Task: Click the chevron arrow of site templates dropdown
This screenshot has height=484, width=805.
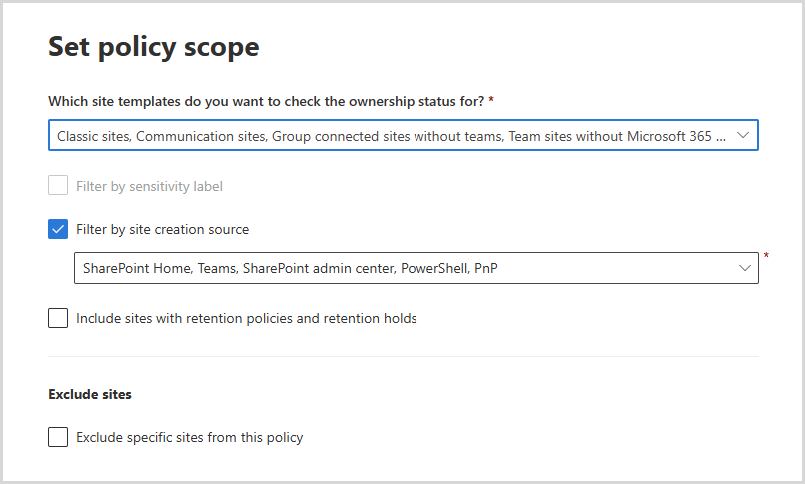Action: (x=742, y=135)
